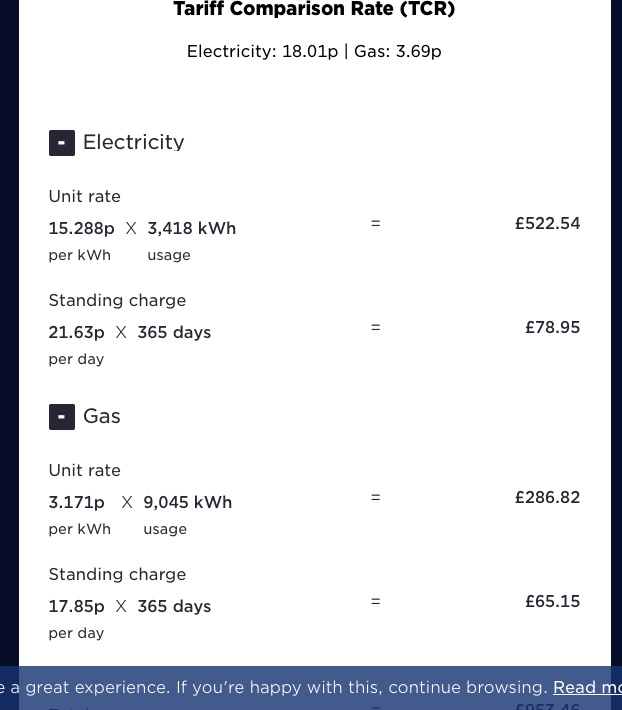This screenshot has width=622, height=710.
Task: Click the £65.15 gas standing charge total
Action: pyautogui.click(x=552, y=602)
